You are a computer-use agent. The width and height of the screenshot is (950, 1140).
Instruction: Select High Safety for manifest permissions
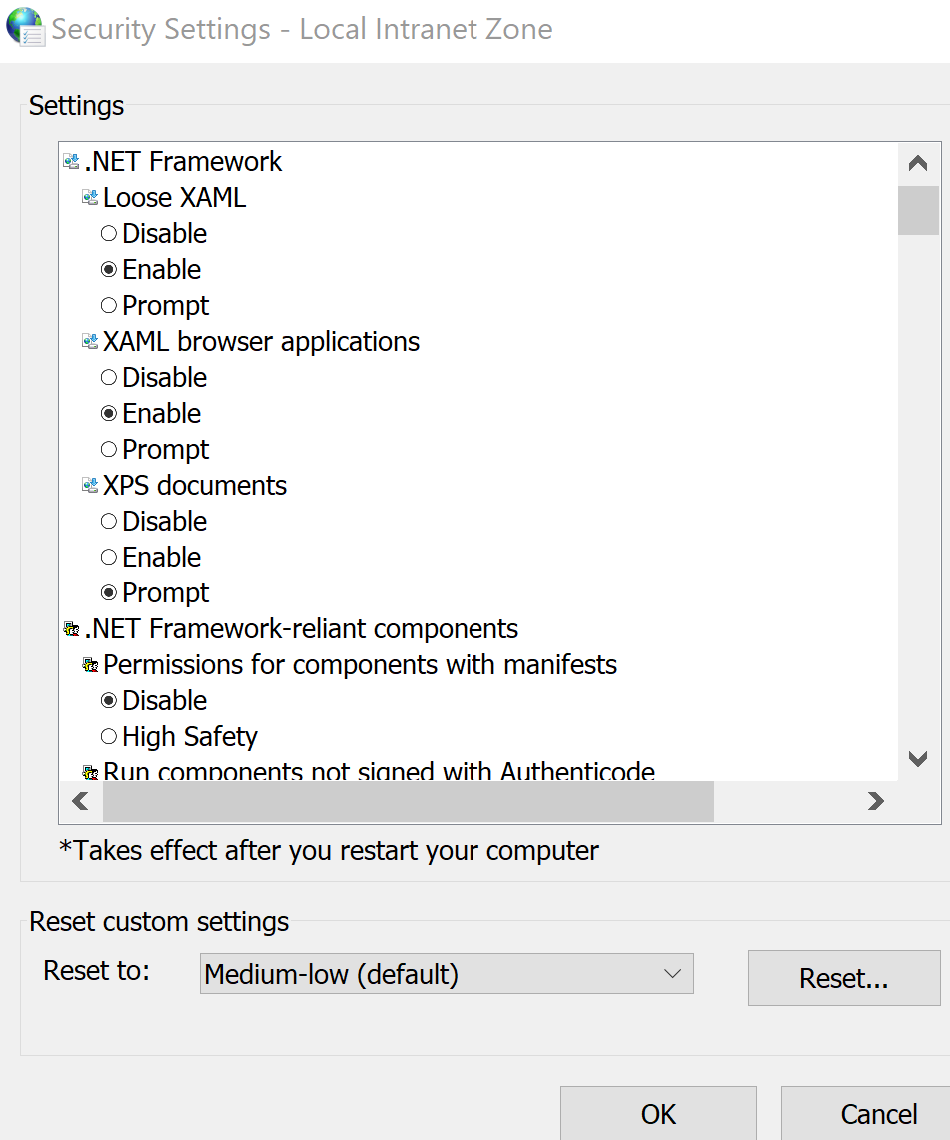pos(109,737)
